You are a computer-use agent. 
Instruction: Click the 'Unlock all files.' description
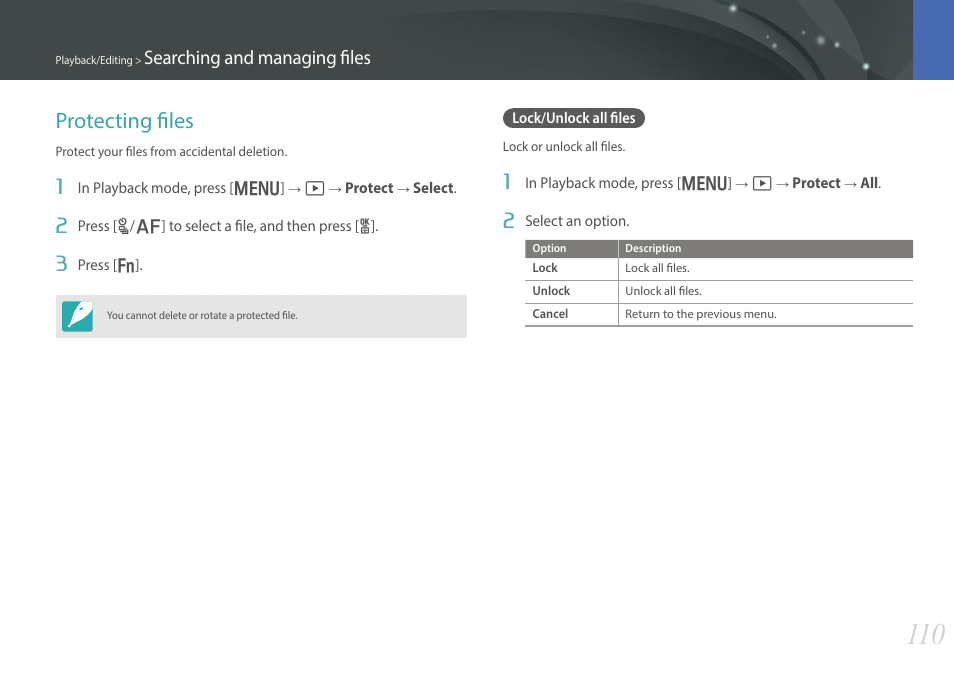(663, 291)
